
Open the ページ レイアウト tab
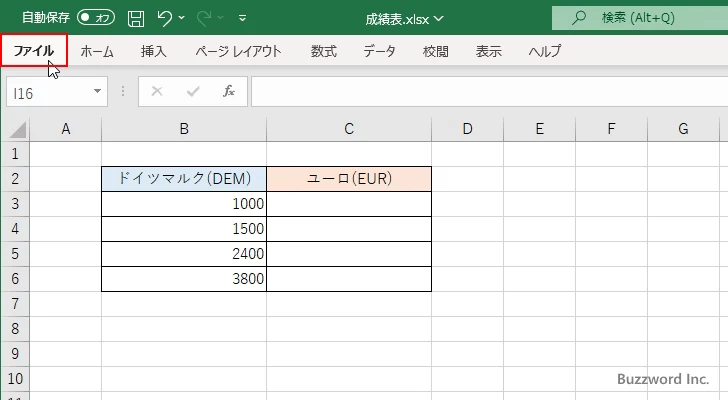238,51
